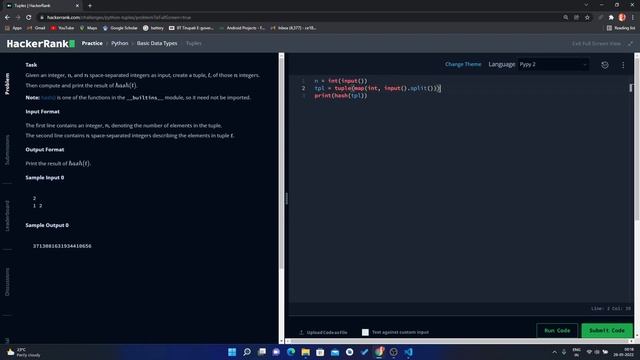
Task: Click Upload Code as File
Action: (323, 332)
